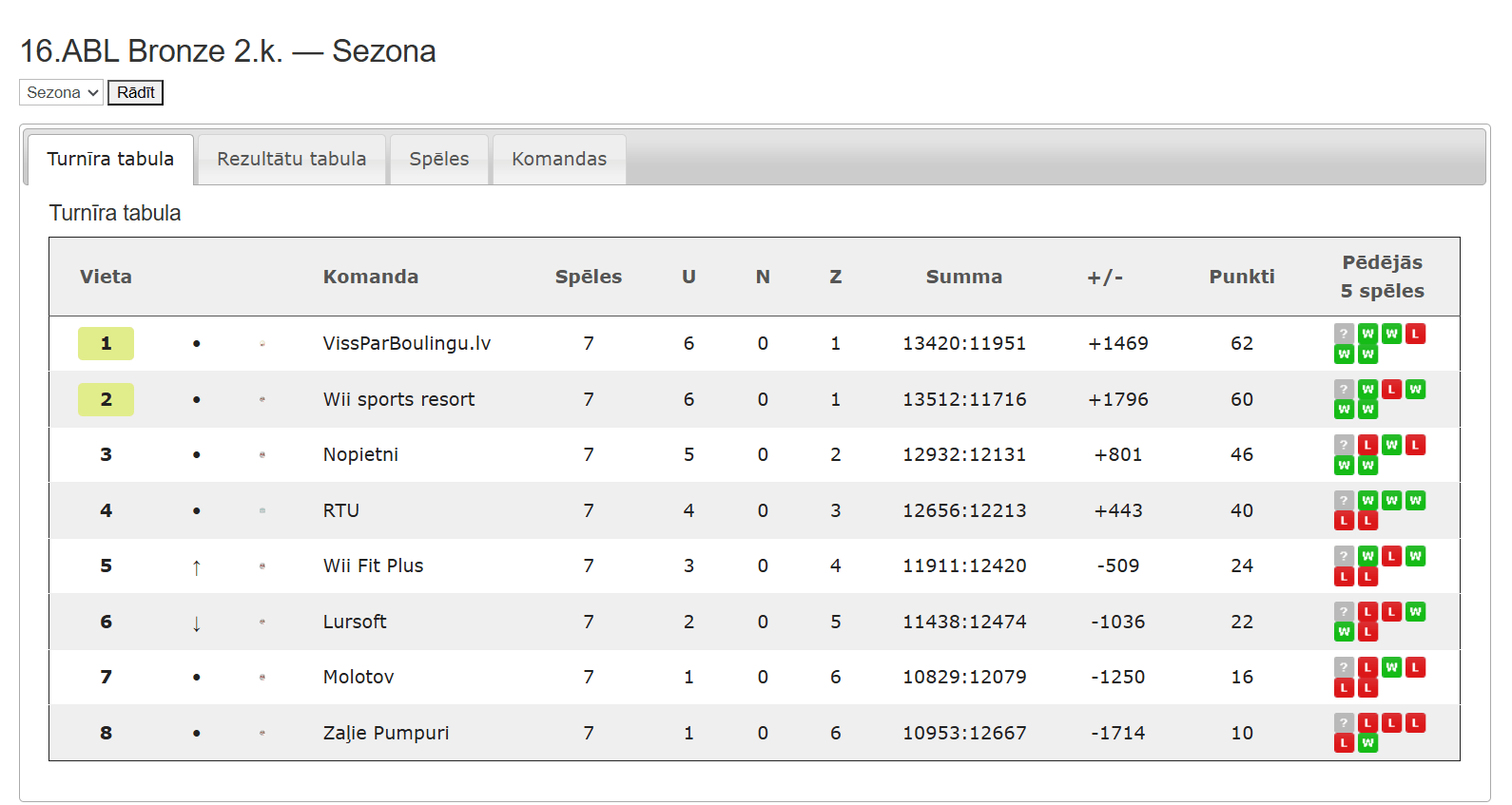Open the Spēles tab
The width and height of the screenshot is (1512, 805).
439,159
